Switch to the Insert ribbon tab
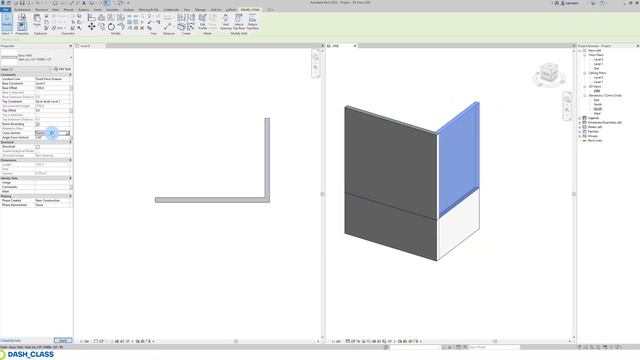The width and height of the screenshot is (640, 360). 98,9
